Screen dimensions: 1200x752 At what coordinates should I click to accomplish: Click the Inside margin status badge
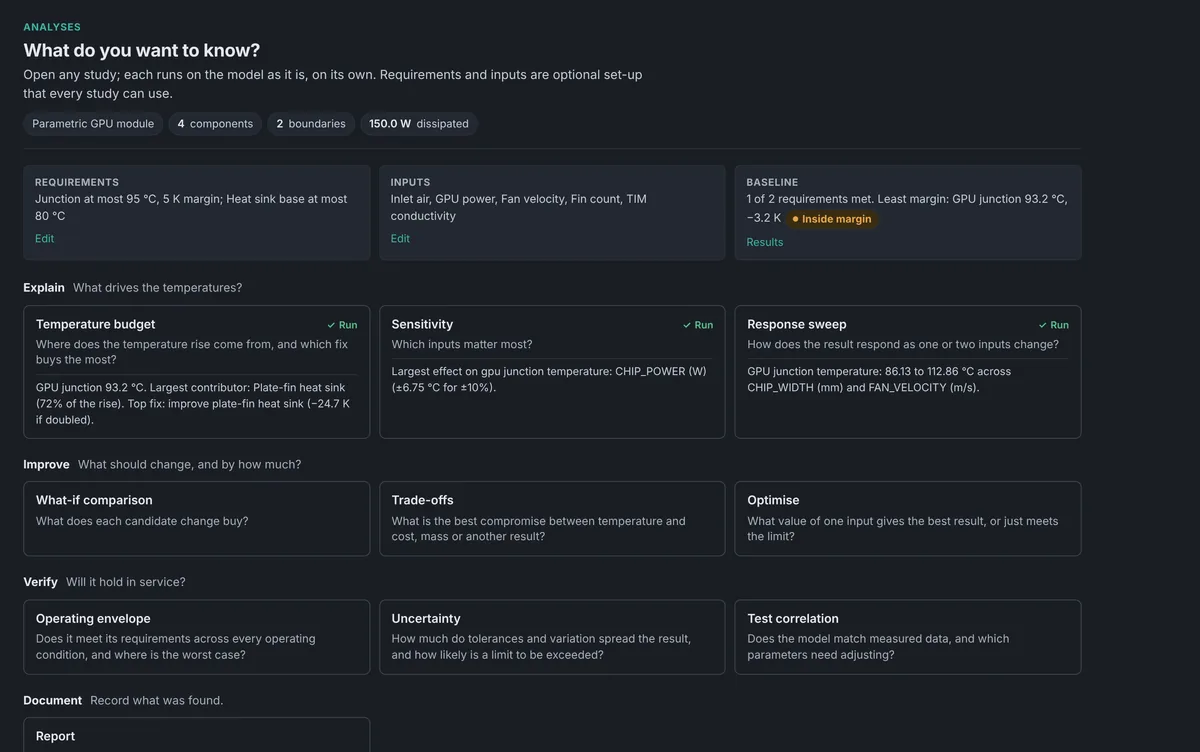[832, 219]
